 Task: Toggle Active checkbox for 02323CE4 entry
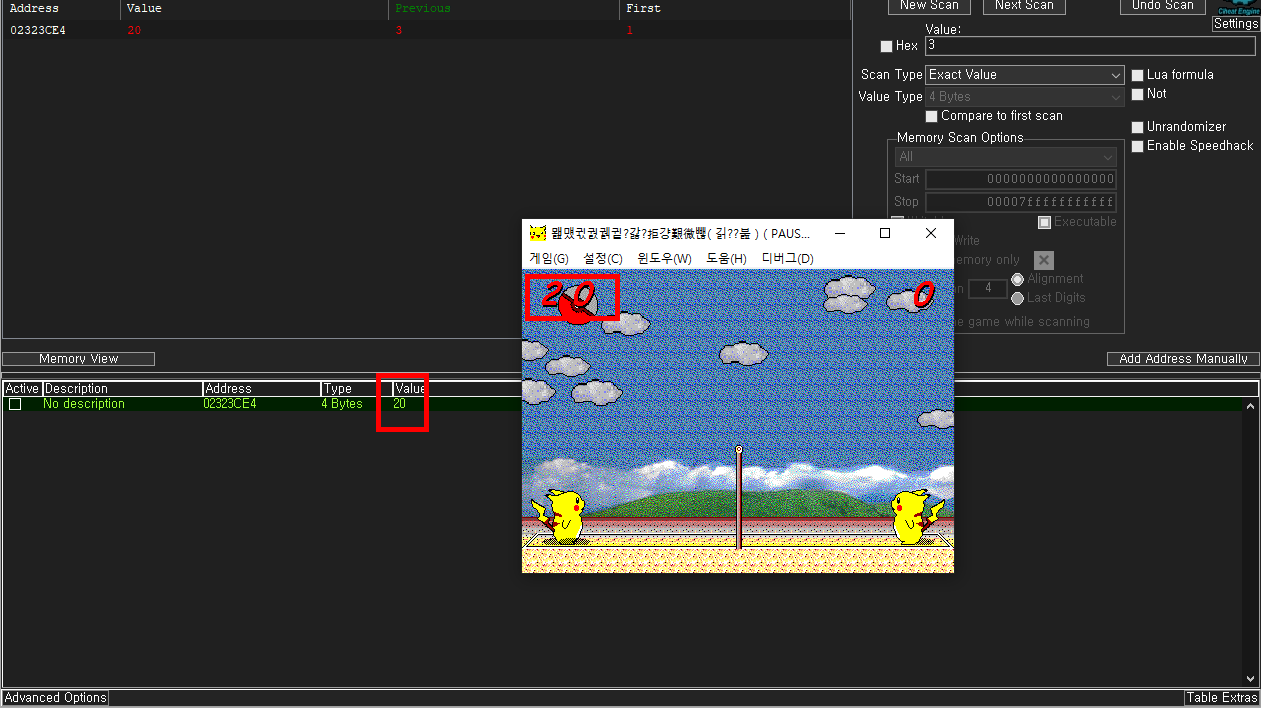(15, 404)
